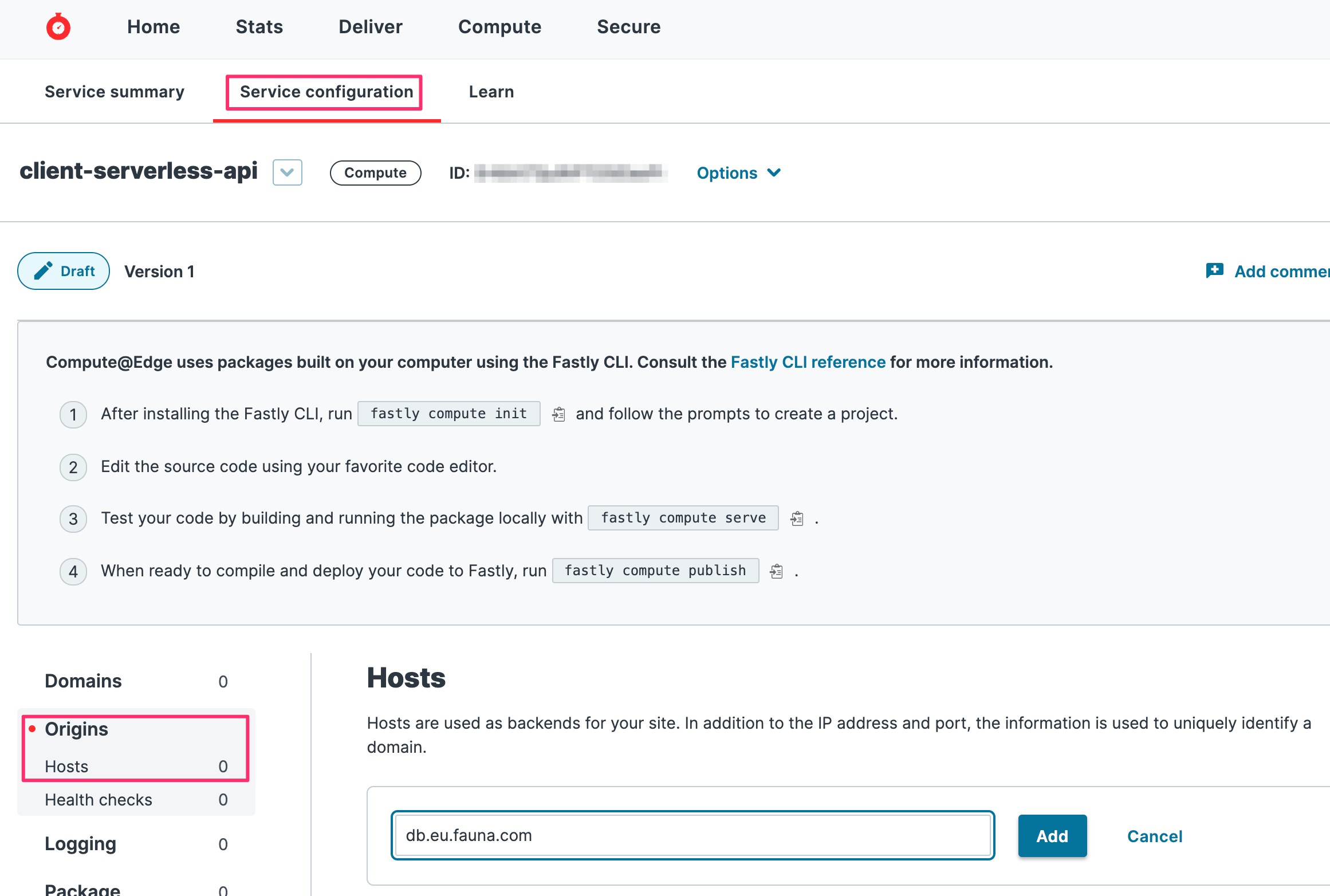This screenshot has height=896, width=1330.
Task: Click the Add comment link
Action: click(x=1282, y=271)
